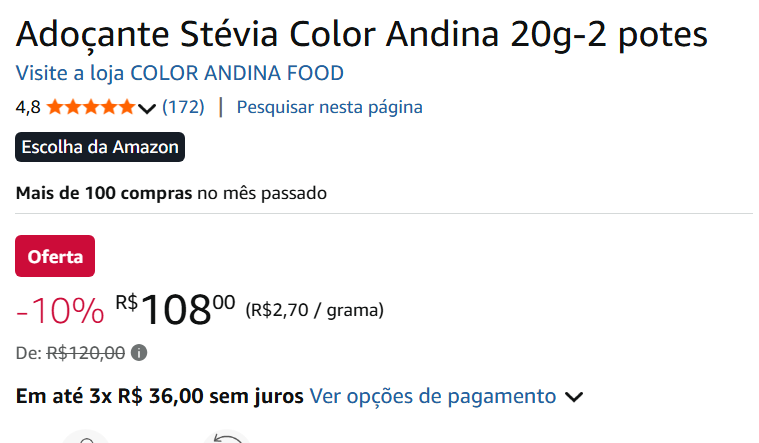Open the 'Ver opções de pagamento' link

pyautogui.click(x=433, y=396)
